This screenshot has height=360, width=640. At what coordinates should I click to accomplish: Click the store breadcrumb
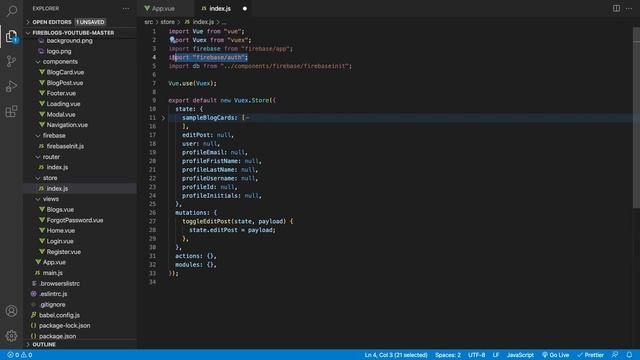(x=167, y=22)
